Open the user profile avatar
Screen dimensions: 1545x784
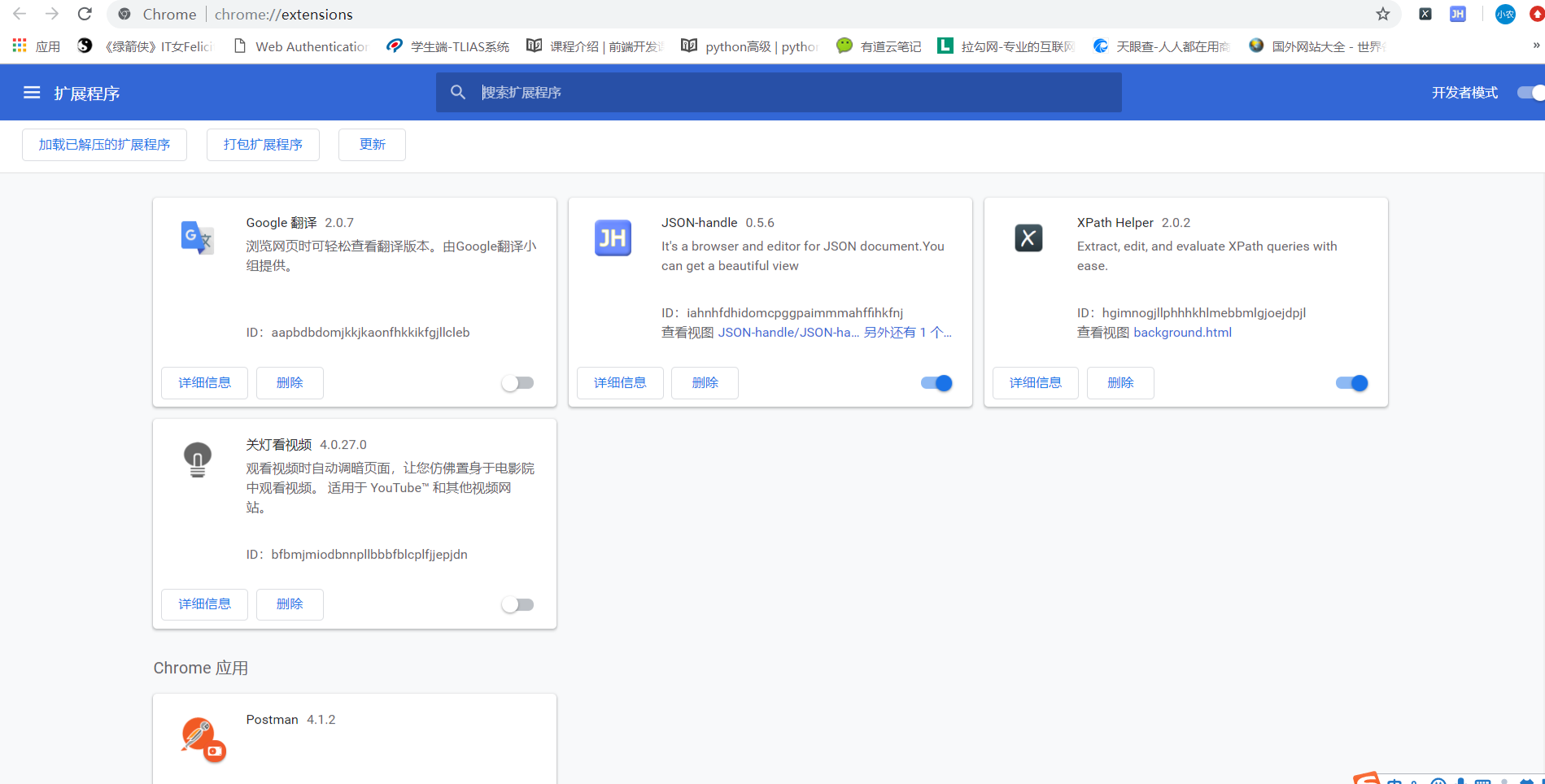point(1505,14)
